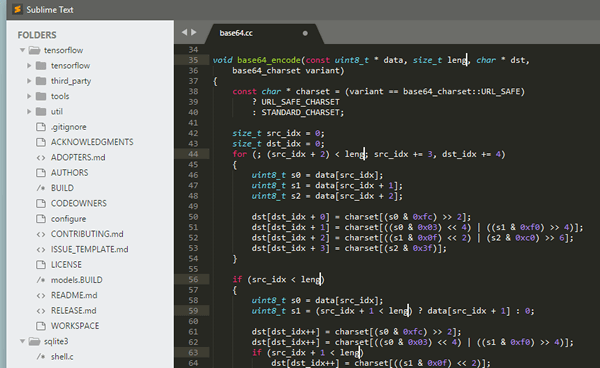Click the ADOPTERS.md markup icon

[41, 157]
